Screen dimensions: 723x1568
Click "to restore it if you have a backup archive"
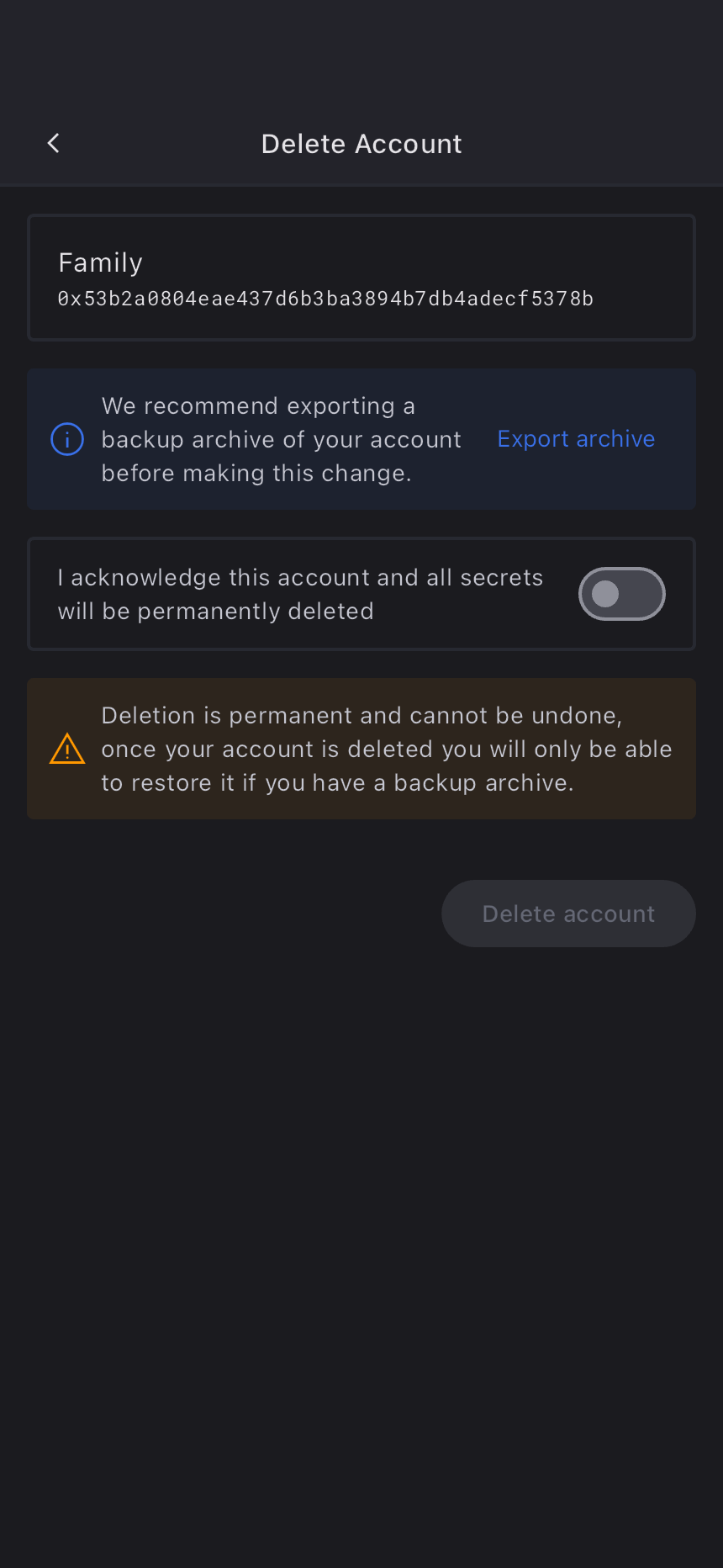[337, 783]
